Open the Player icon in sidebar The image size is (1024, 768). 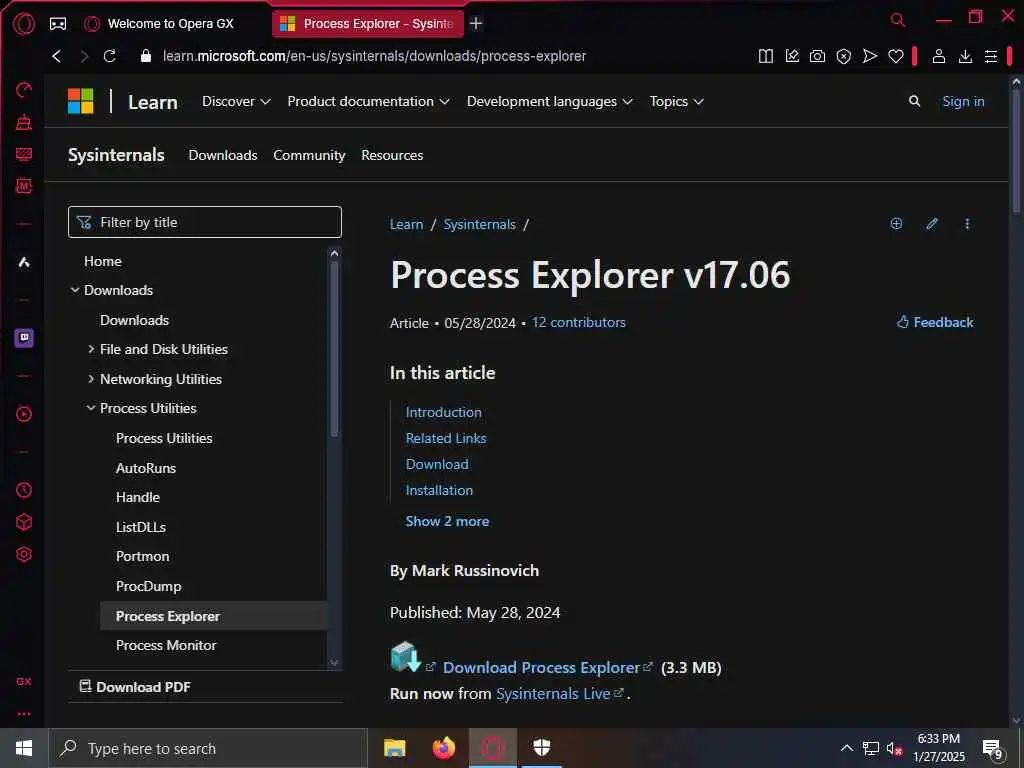click(24, 413)
